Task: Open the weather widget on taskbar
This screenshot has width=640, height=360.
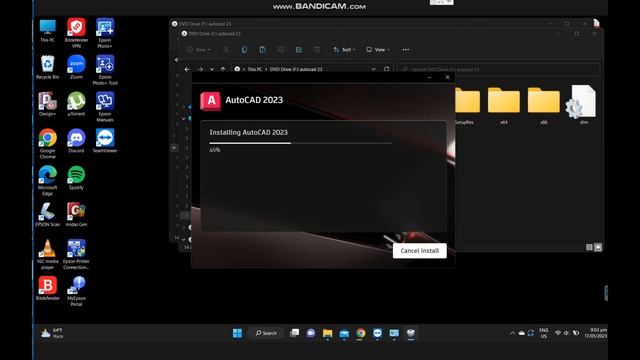Action: click(x=52, y=333)
